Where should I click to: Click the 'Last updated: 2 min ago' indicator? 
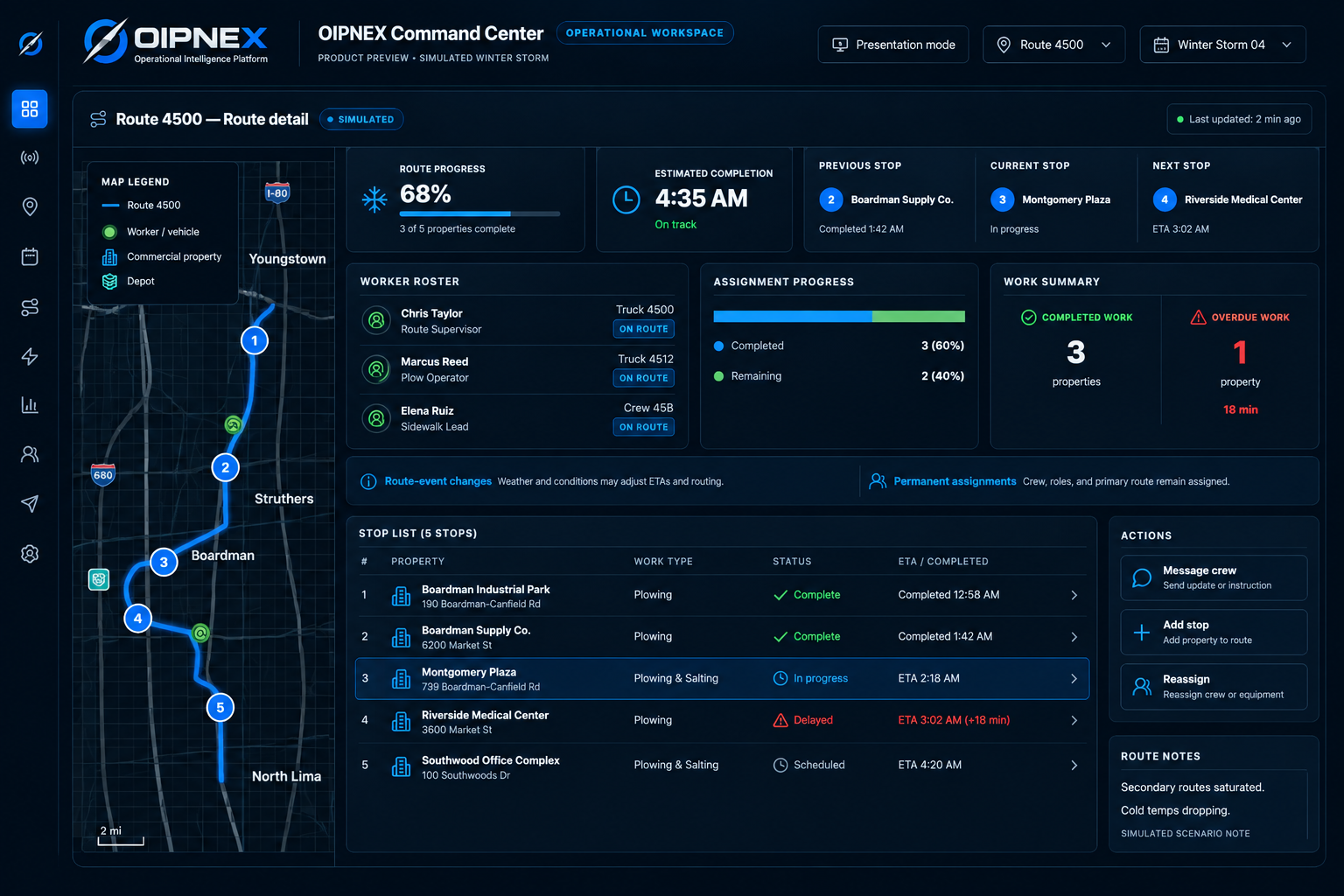[1239, 119]
